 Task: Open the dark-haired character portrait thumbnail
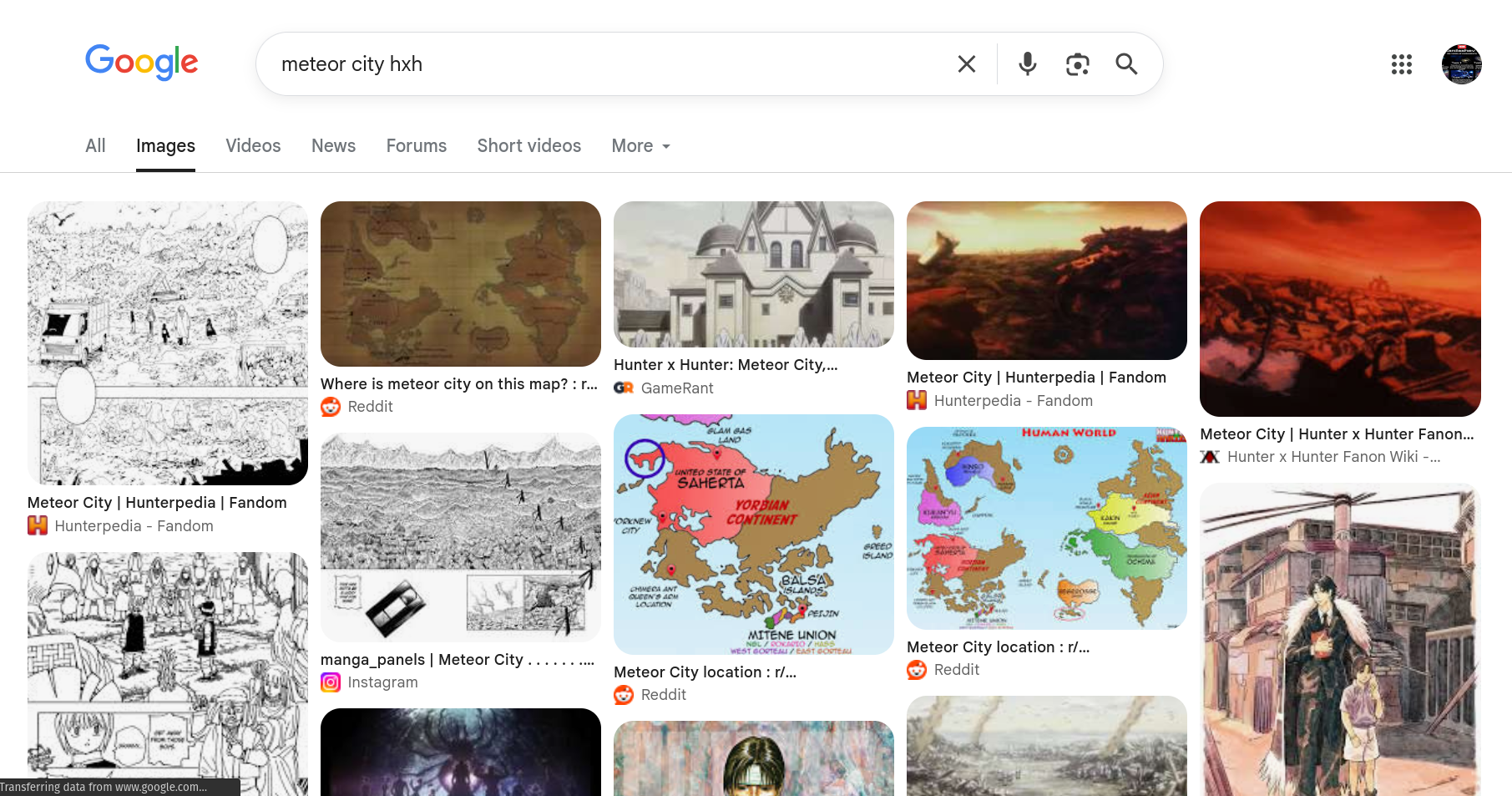coord(754,758)
